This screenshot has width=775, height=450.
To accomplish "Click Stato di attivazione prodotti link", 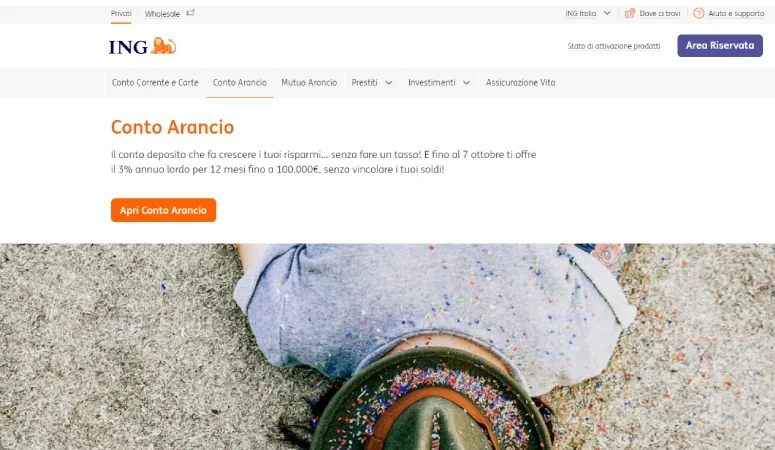I will pyautogui.click(x=614, y=46).
